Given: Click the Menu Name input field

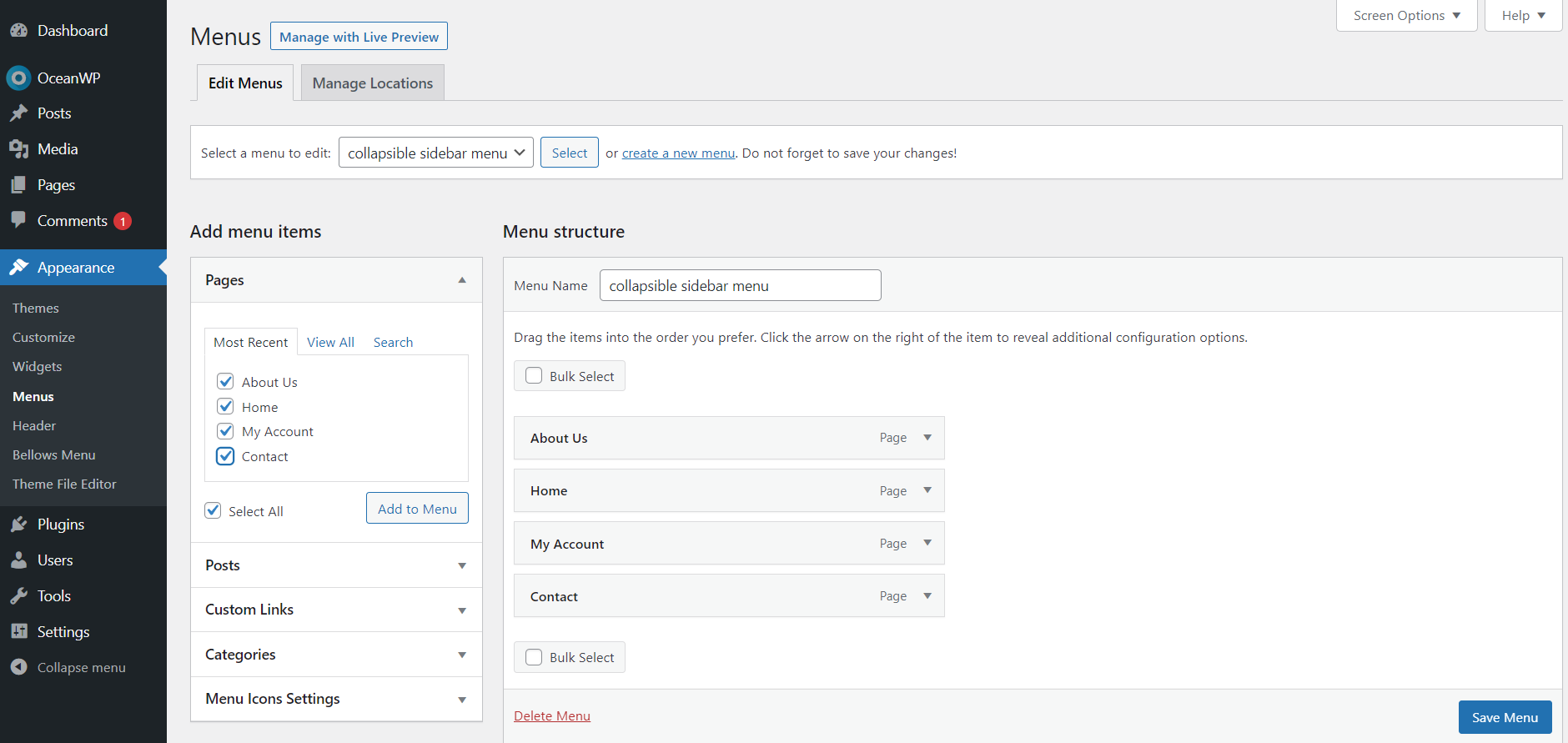Looking at the screenshot, I should [741, 285].
